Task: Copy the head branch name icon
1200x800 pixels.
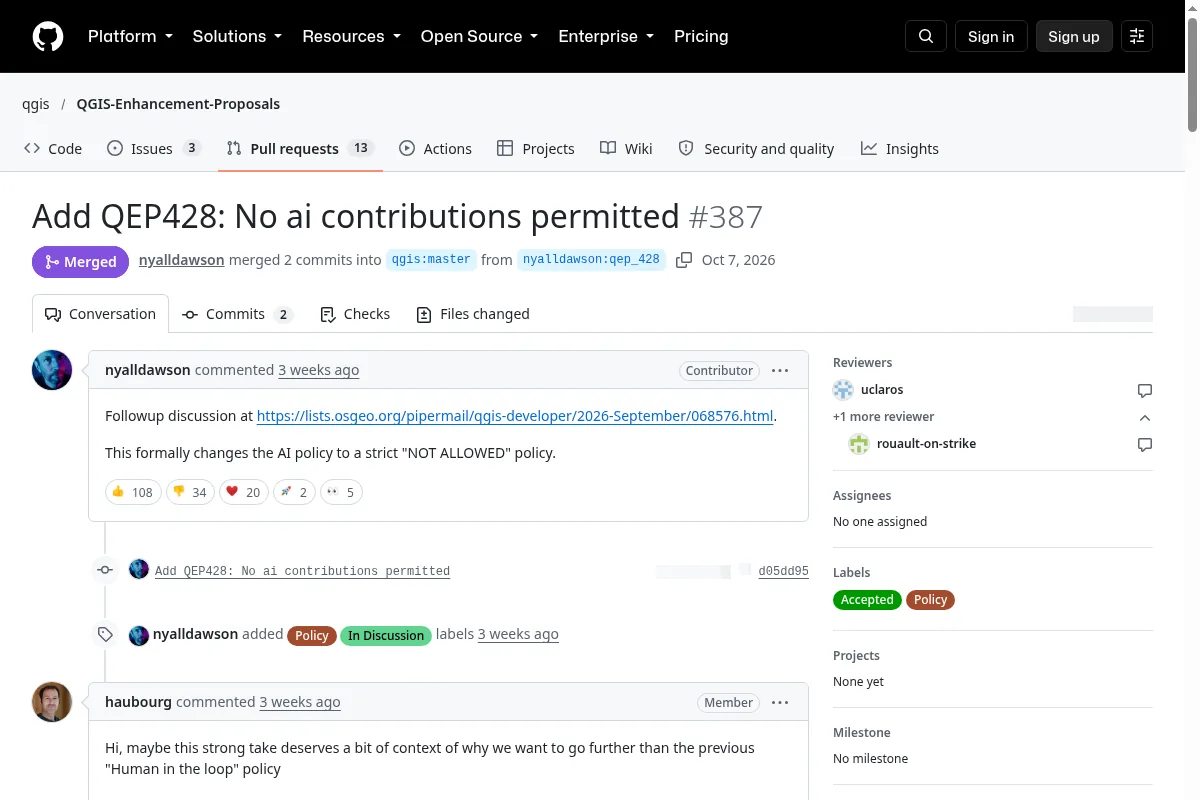Action: [684, 260]
